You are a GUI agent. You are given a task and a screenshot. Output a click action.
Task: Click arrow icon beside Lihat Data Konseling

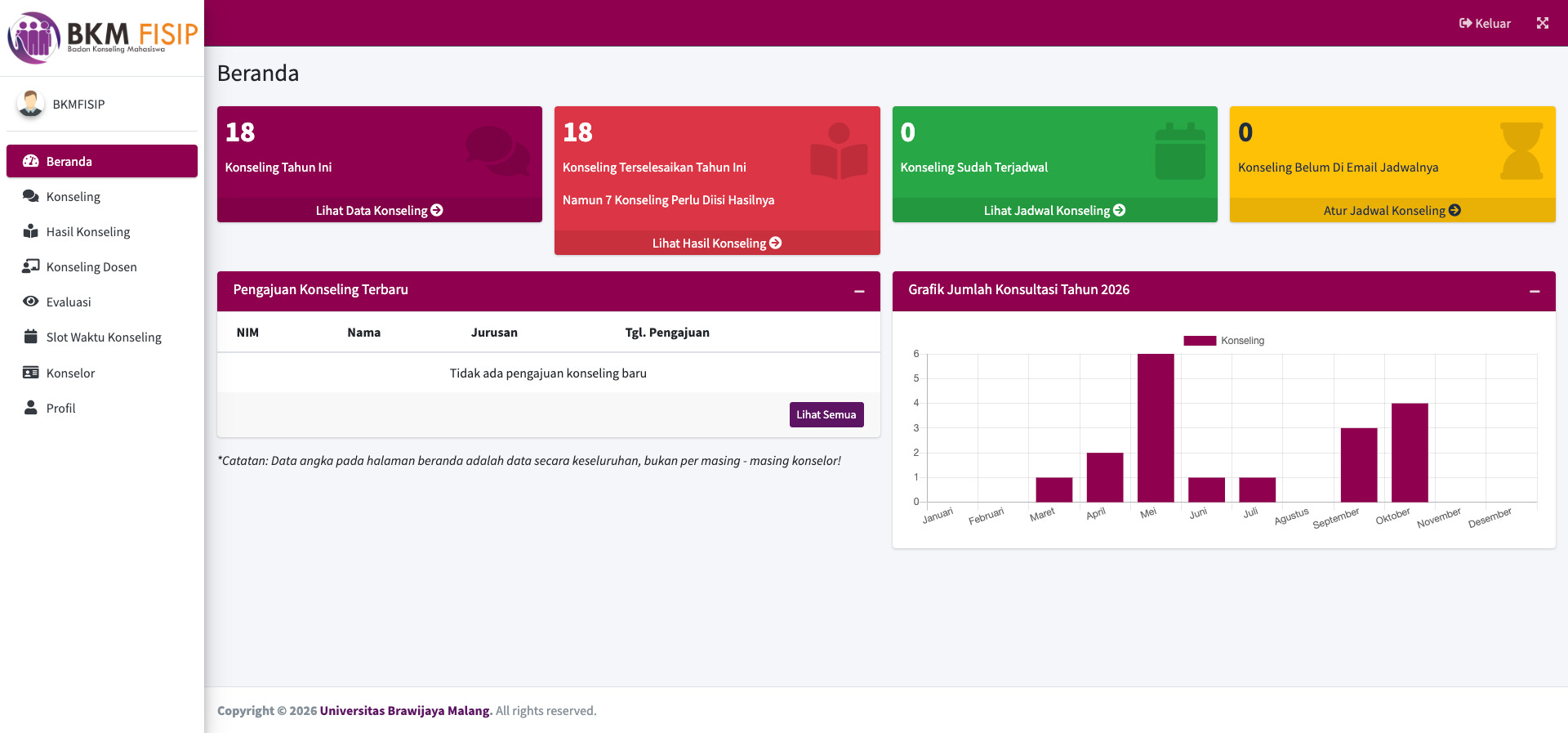437,210
